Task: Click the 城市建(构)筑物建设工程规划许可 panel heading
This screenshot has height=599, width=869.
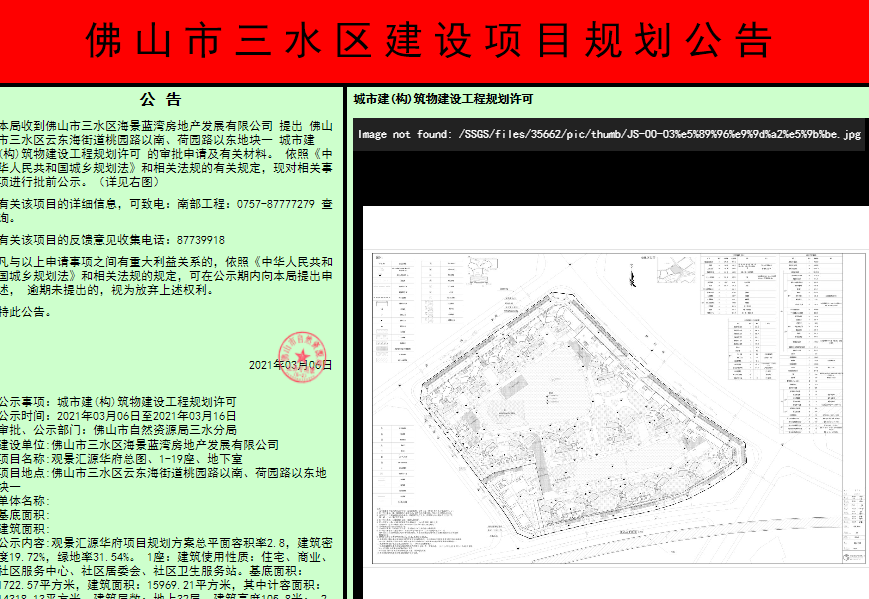Action: (444, 99)
